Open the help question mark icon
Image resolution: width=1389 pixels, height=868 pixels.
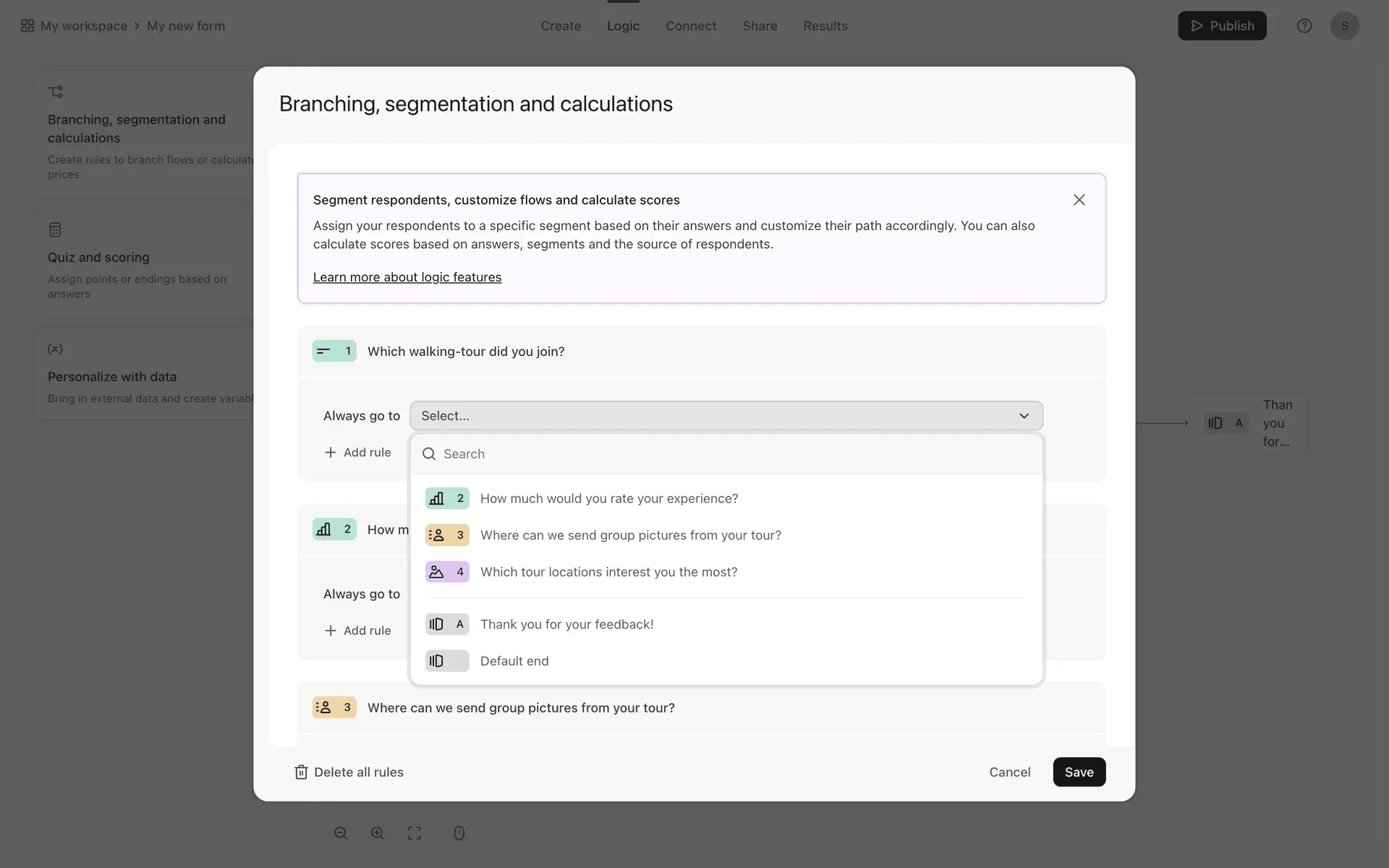coord(1304,26)
